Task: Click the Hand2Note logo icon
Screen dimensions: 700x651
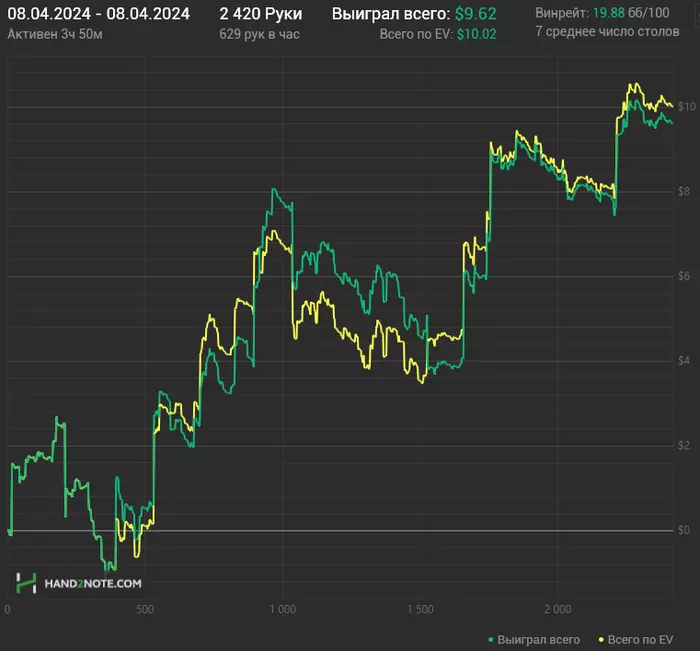Action: [x=26, y=583]
